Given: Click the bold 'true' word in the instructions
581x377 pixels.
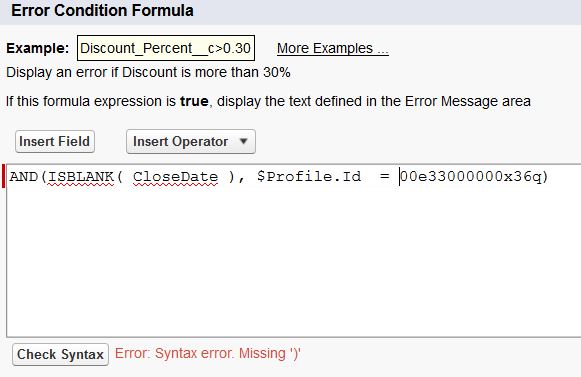Looking at the screenshot, I should (x=194, y=101).
